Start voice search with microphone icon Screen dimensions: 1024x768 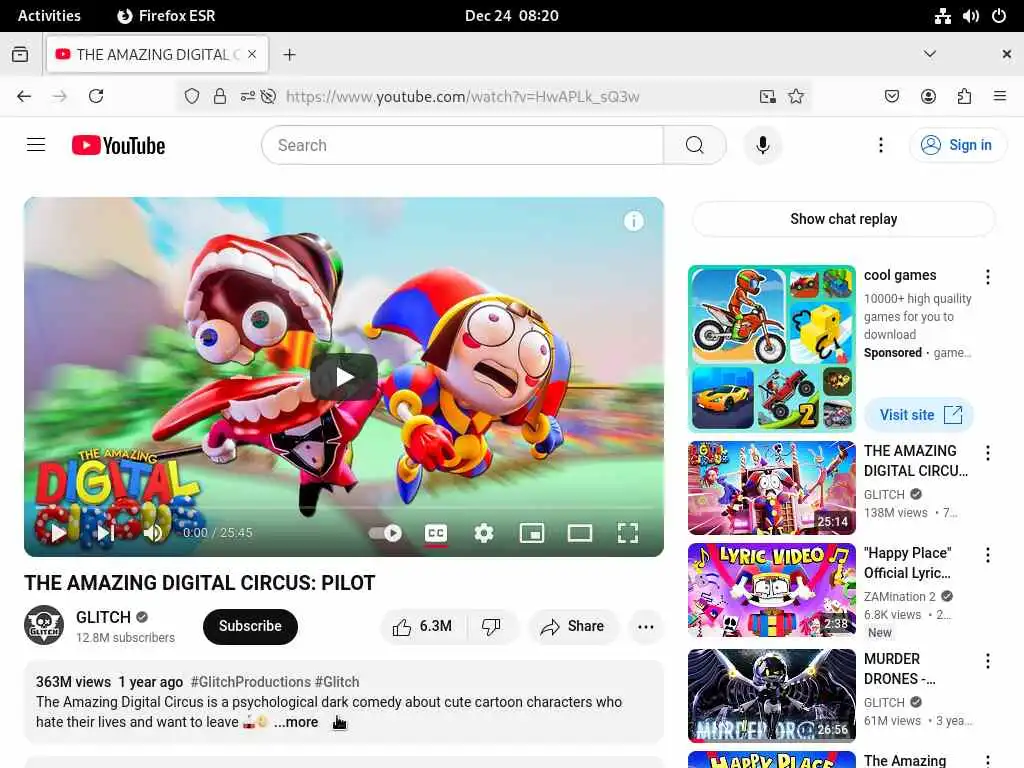pos(762,145)
